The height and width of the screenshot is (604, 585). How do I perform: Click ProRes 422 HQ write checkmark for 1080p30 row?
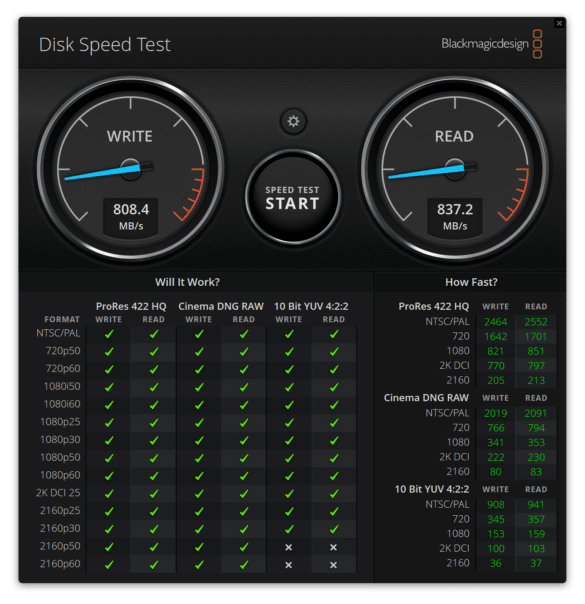[x=109, y=440]
